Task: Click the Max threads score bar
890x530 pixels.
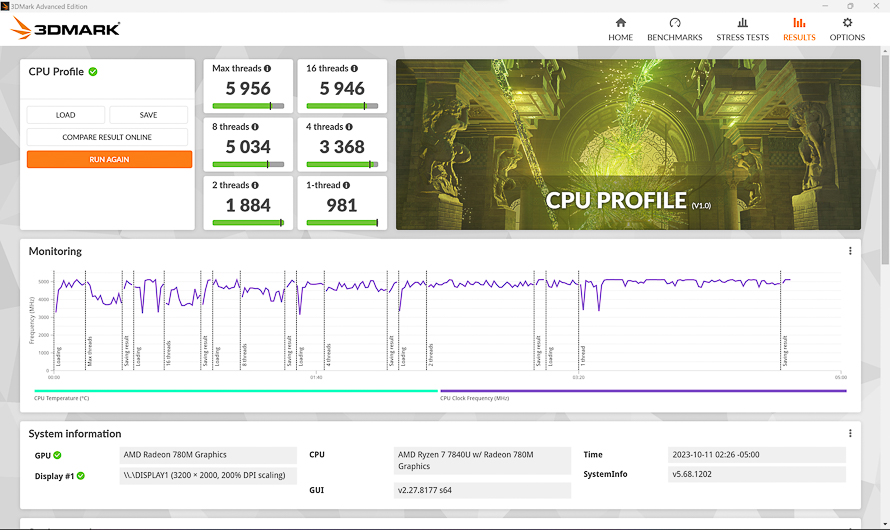Action: (248, 106)
